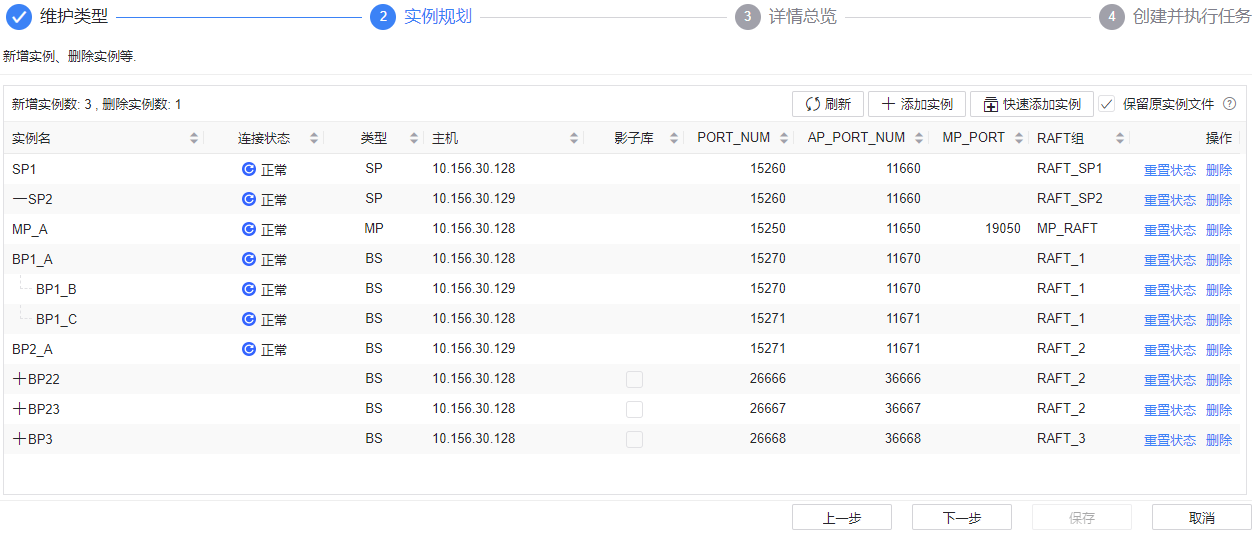
Task: Click the RAFT_SP1 group cell
Action: point(1070,168)
